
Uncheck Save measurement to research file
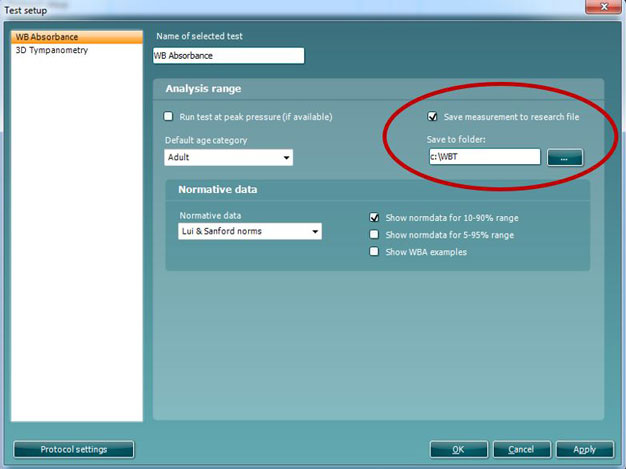(x=432, y=117)
